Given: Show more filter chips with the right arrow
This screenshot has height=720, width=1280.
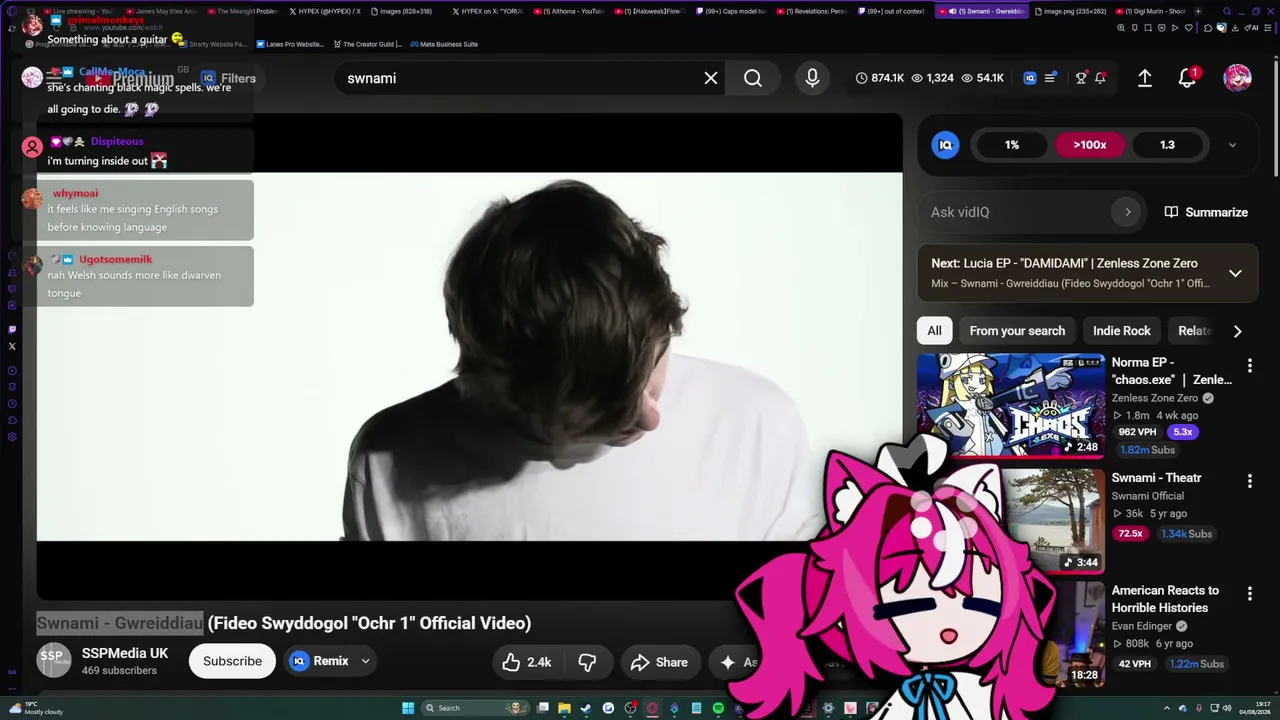Looking at the screenshot, I should (1237, 331).
